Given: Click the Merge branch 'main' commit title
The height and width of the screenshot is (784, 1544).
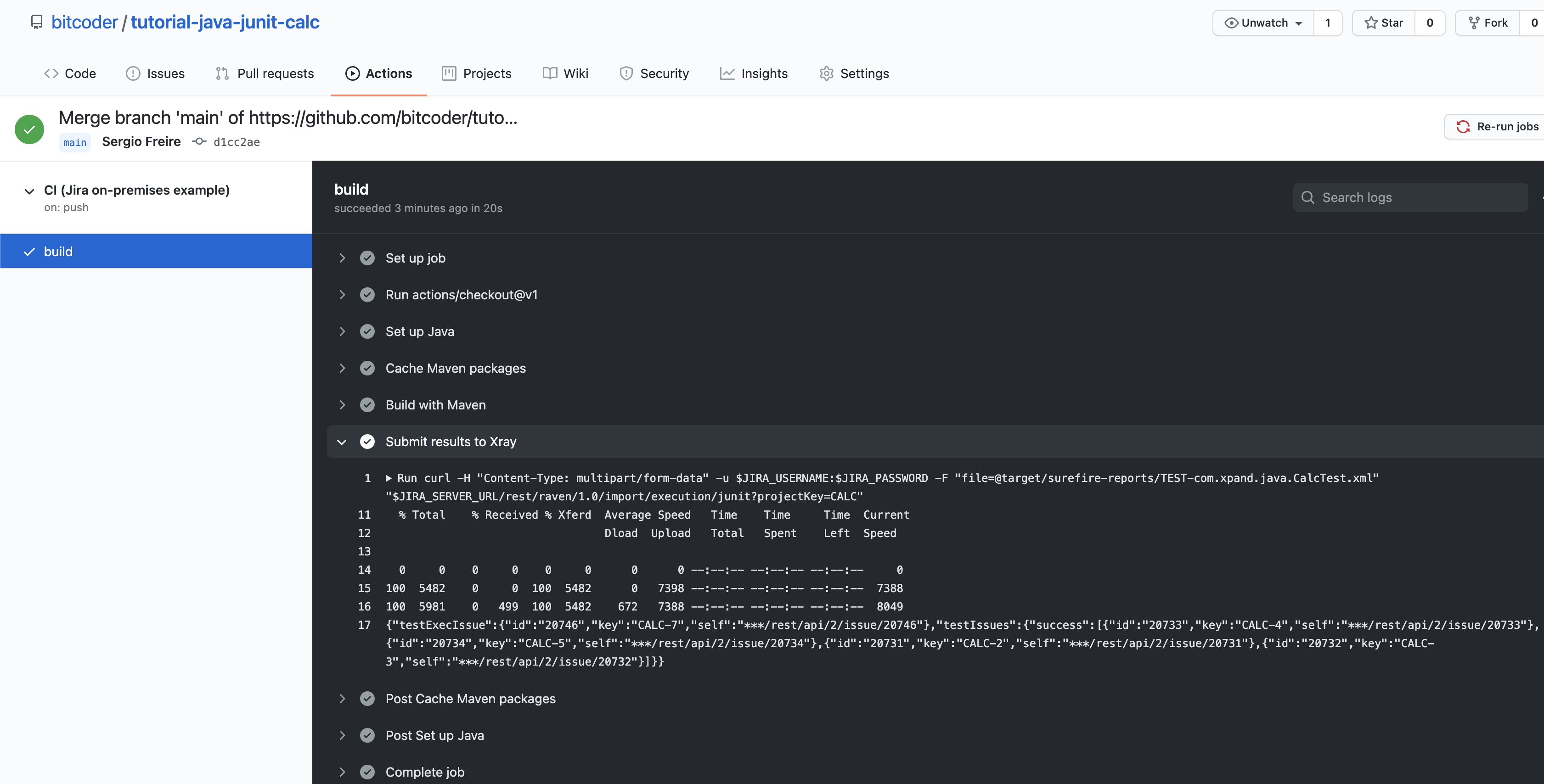Looking at the screenshot, I should 287,118.
